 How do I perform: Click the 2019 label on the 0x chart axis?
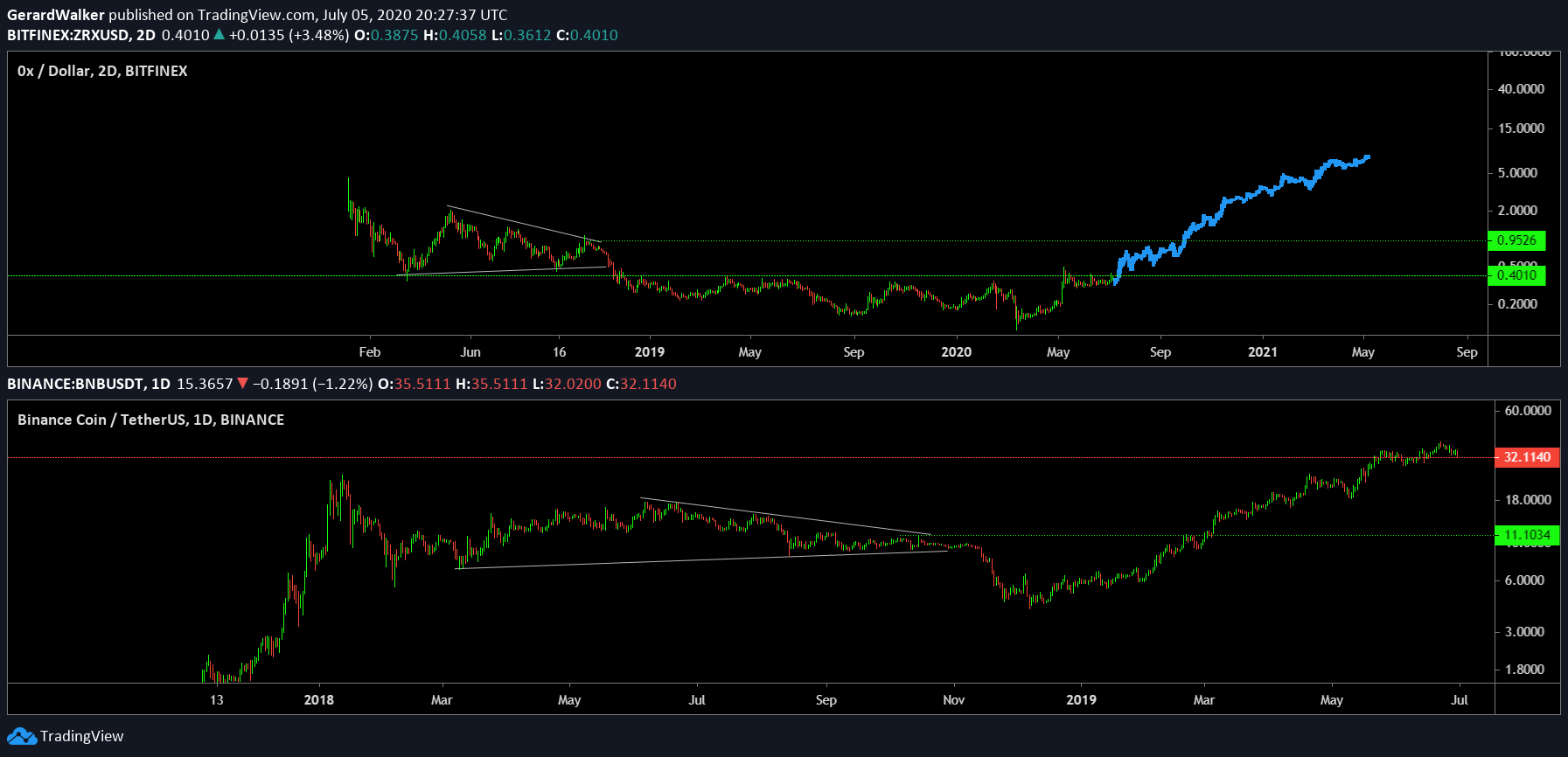(x=650, y=352)
